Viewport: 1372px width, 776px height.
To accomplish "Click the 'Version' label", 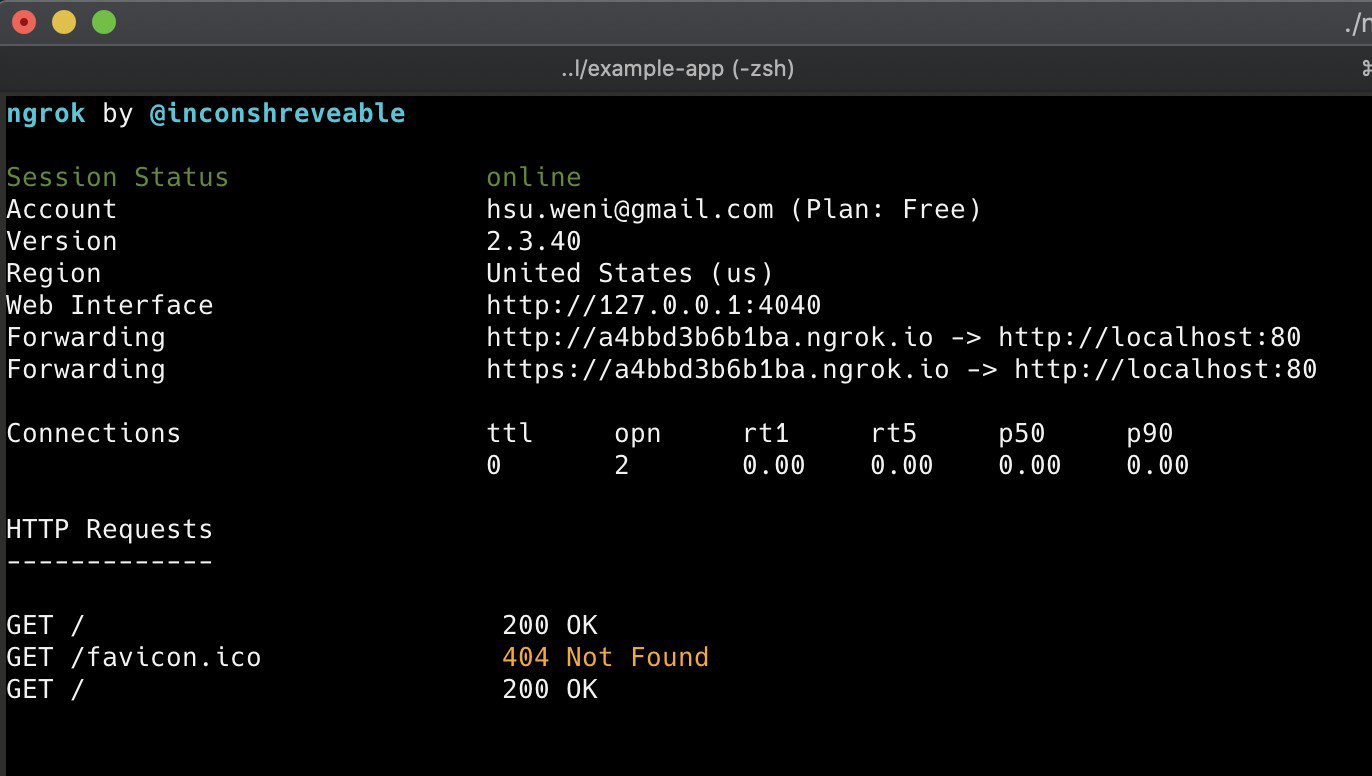I will (x=62, y=241).
